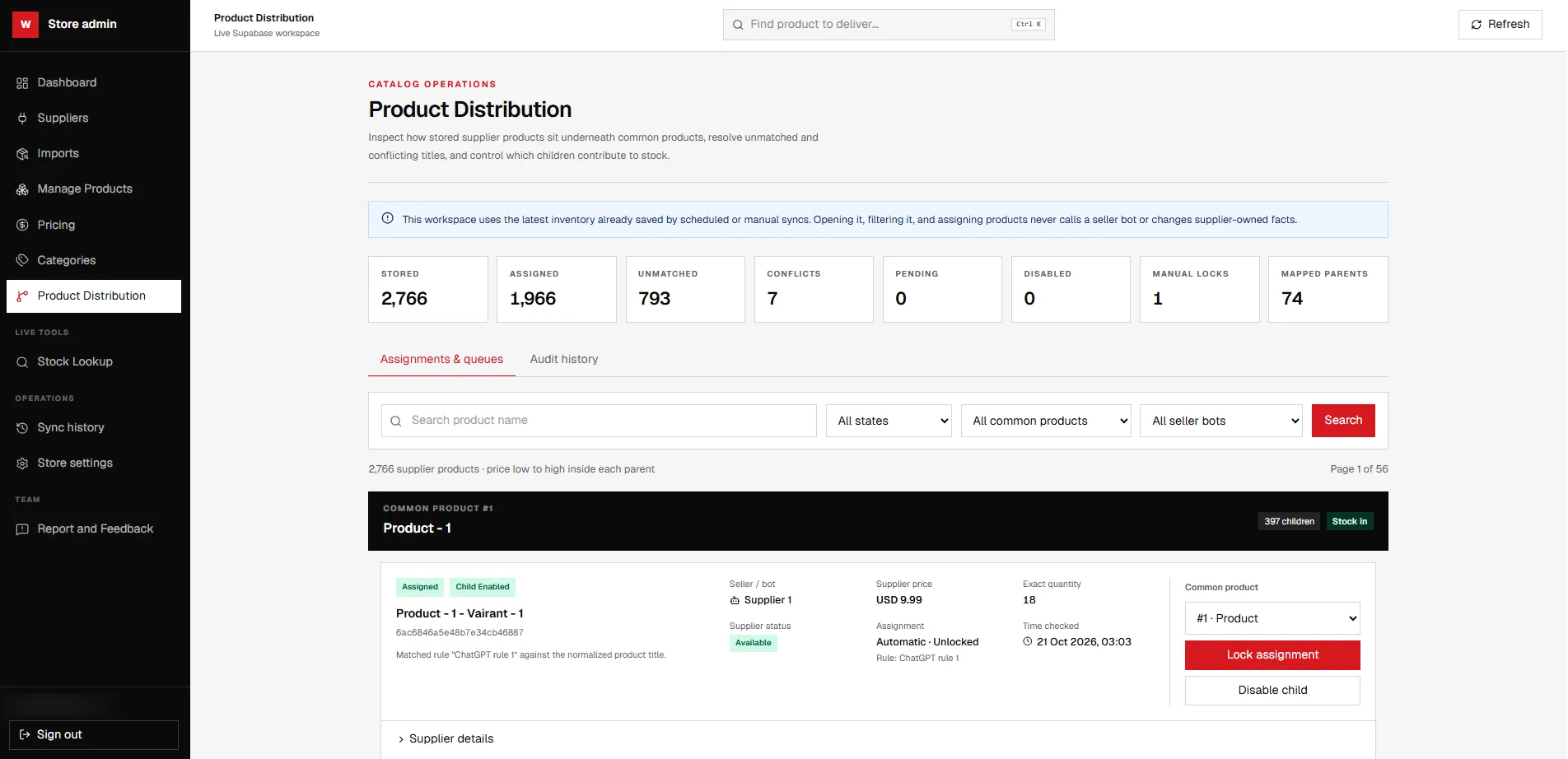This screenshot has height=759, width=1568.
Task: Click the Sign out text label
Action: pyautogui.click(x=59, y=735)
